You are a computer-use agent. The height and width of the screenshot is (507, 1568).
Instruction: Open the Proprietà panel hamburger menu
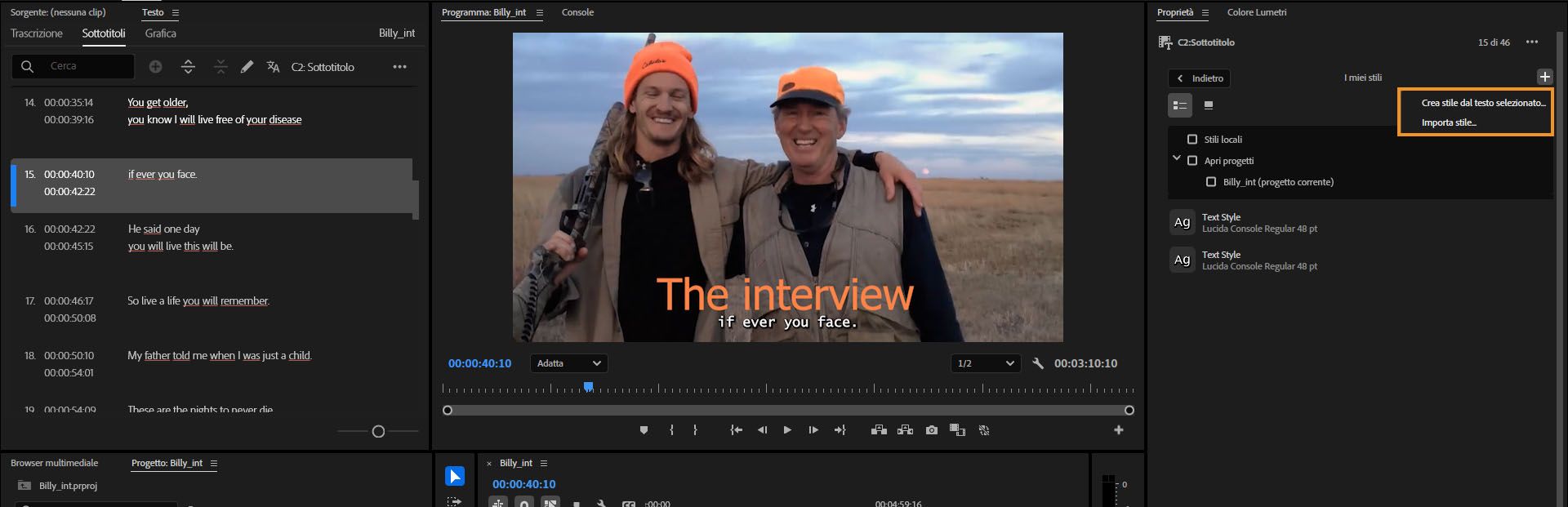[x=1205, y=13]
